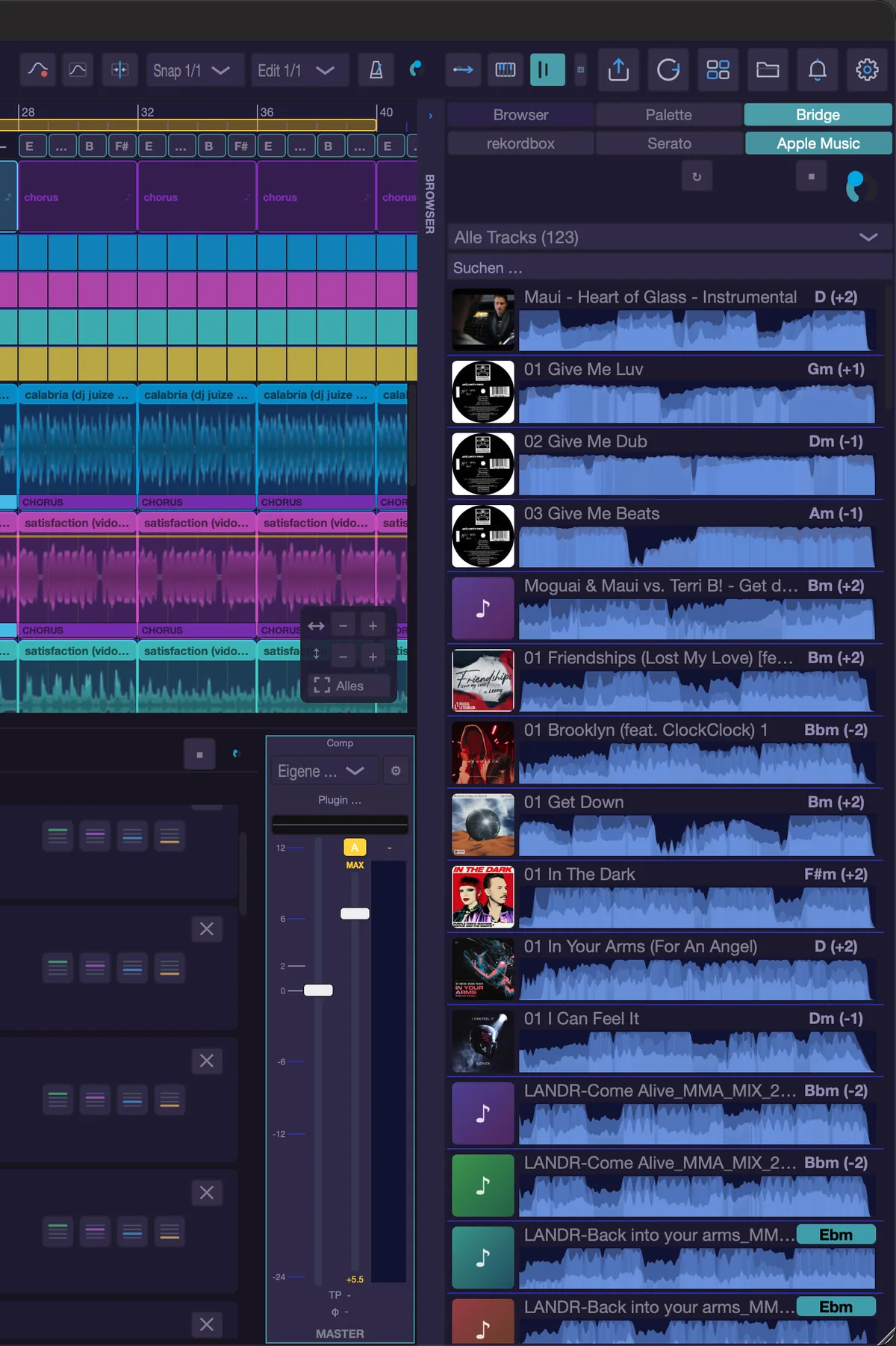Click the Bridge tab button
This screenshot has width=896, height=1346.
click(x=818, y=115)
